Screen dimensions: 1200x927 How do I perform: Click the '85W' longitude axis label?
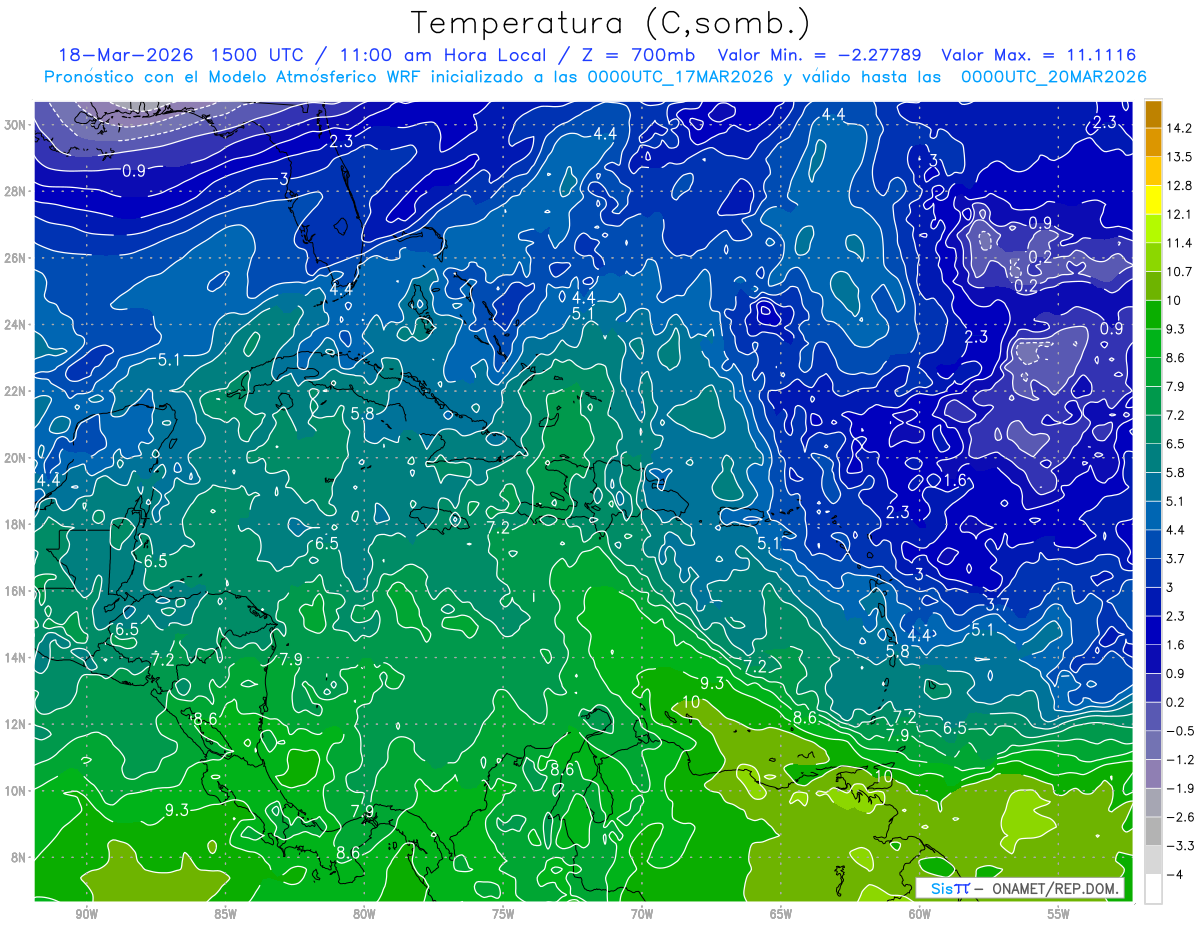pos(225,914)
